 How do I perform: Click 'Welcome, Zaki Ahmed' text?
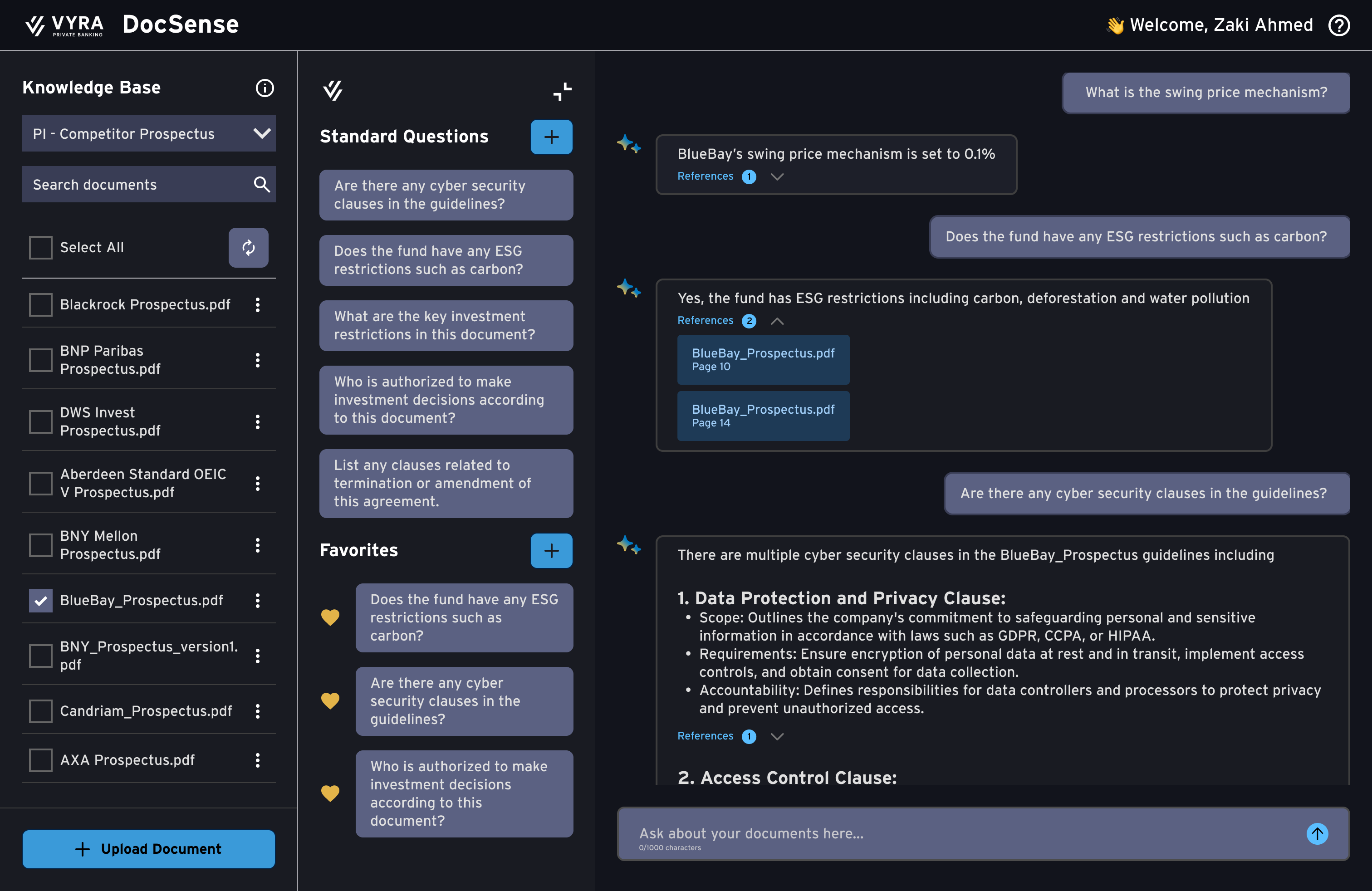pyautogui.click(x=1221, y=25)
